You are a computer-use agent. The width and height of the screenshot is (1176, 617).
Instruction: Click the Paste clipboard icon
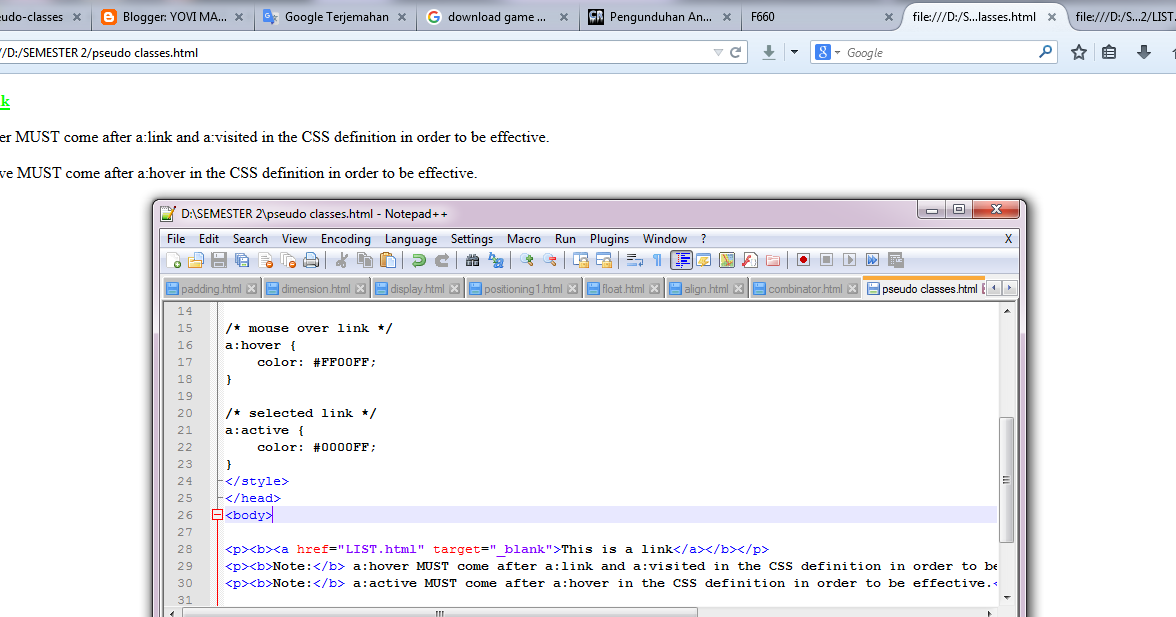(388, 260)
